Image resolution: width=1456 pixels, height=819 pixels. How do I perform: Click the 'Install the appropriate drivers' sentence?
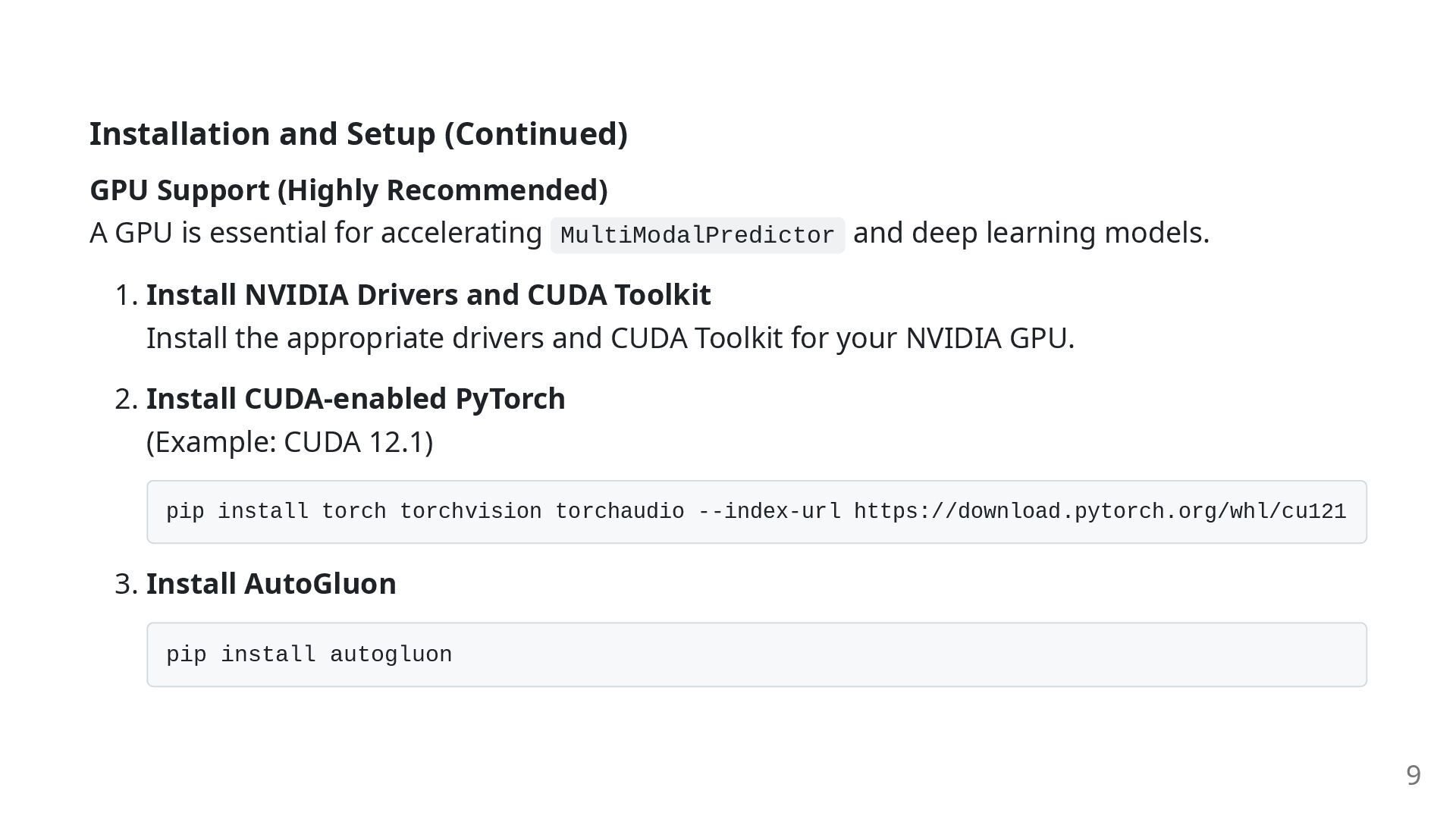point(610,338)
